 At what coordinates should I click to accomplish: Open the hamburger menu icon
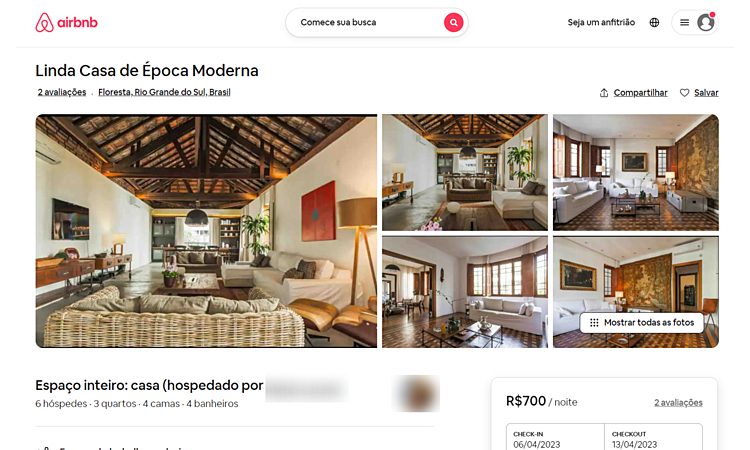pyautogui.click(x=684, y=22)
